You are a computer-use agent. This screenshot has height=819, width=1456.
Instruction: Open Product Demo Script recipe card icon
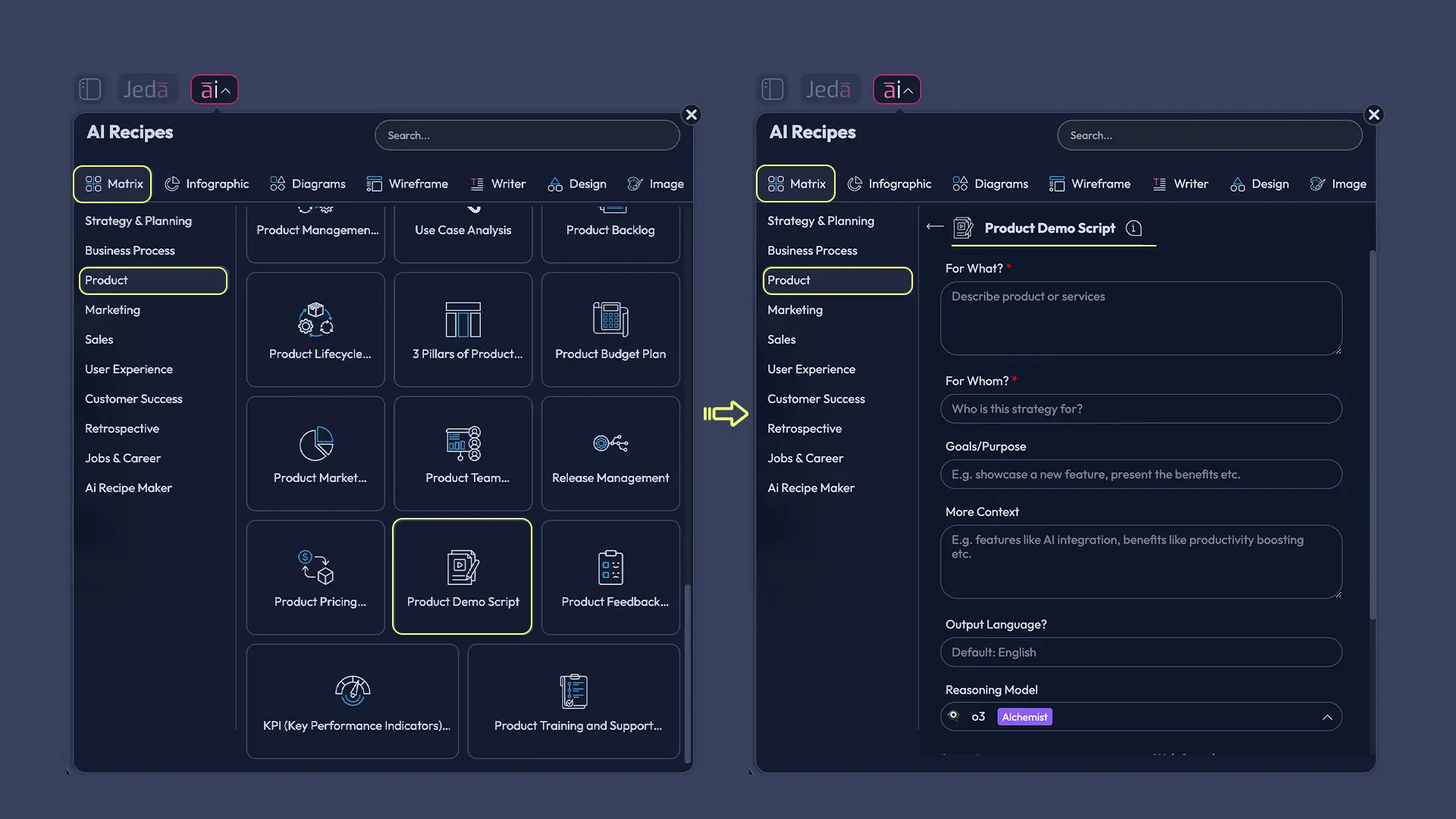463,567
